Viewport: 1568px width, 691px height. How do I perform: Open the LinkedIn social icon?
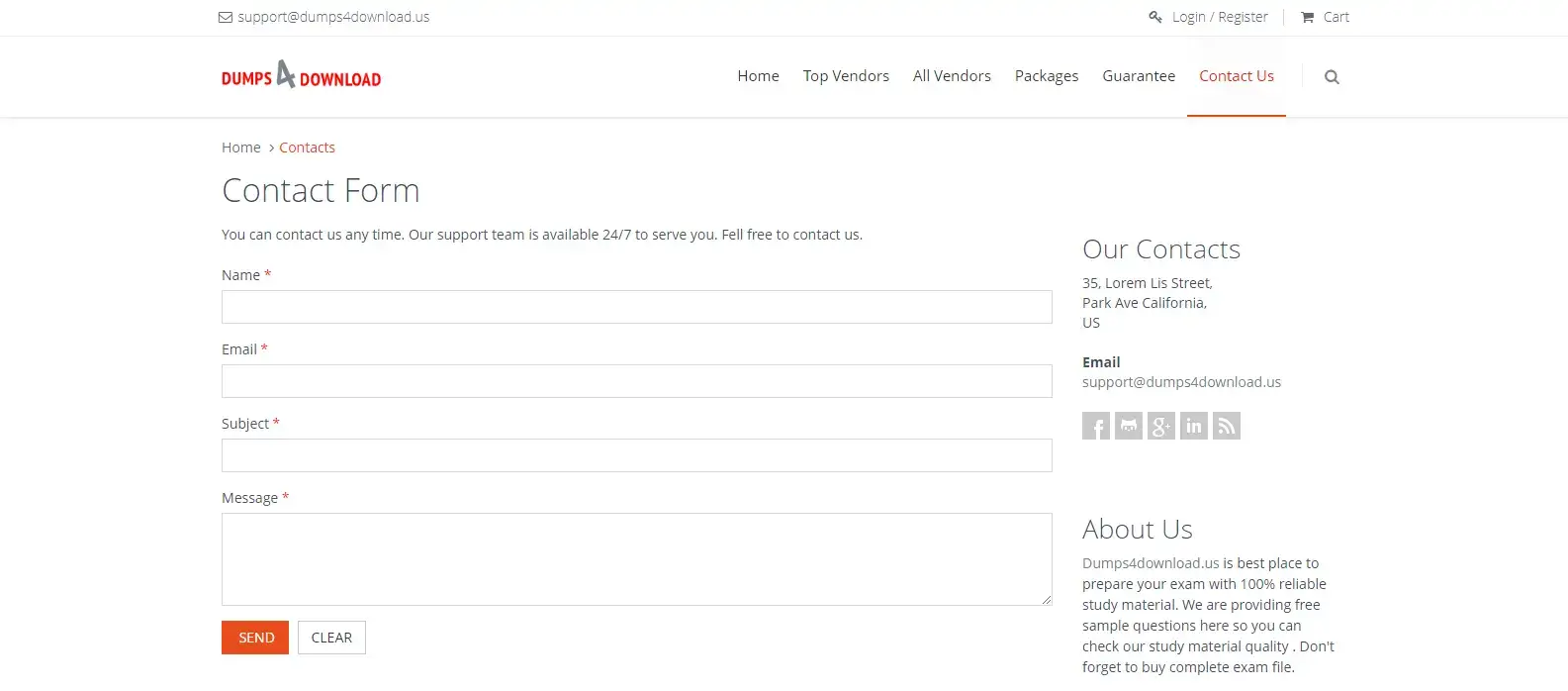[x=1193, y=426]
